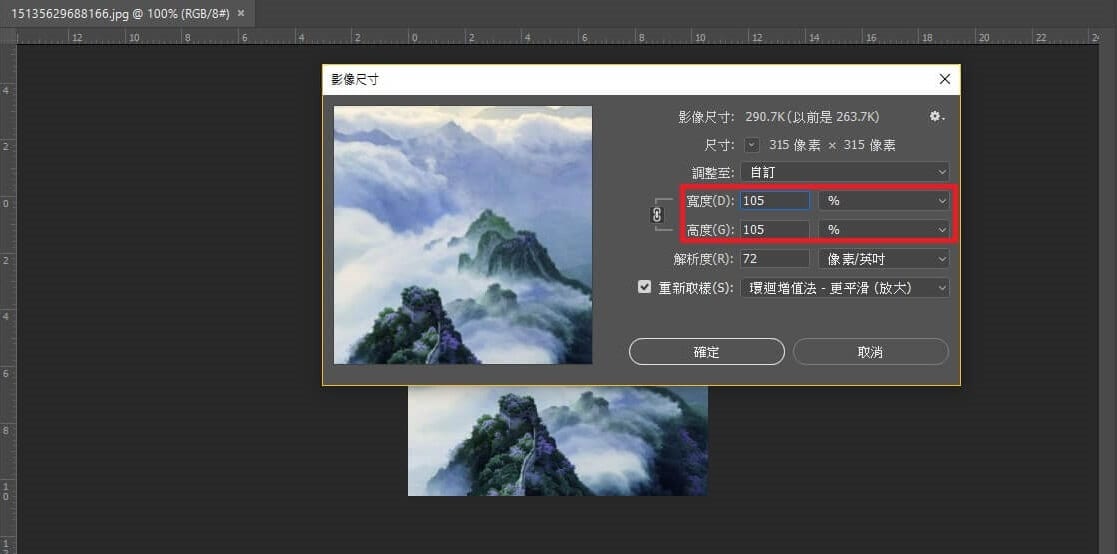Open the 尺寸 unit dropdown arrow
The image size is (1117, 554).
pyautogui.click(x=752, y=145)
